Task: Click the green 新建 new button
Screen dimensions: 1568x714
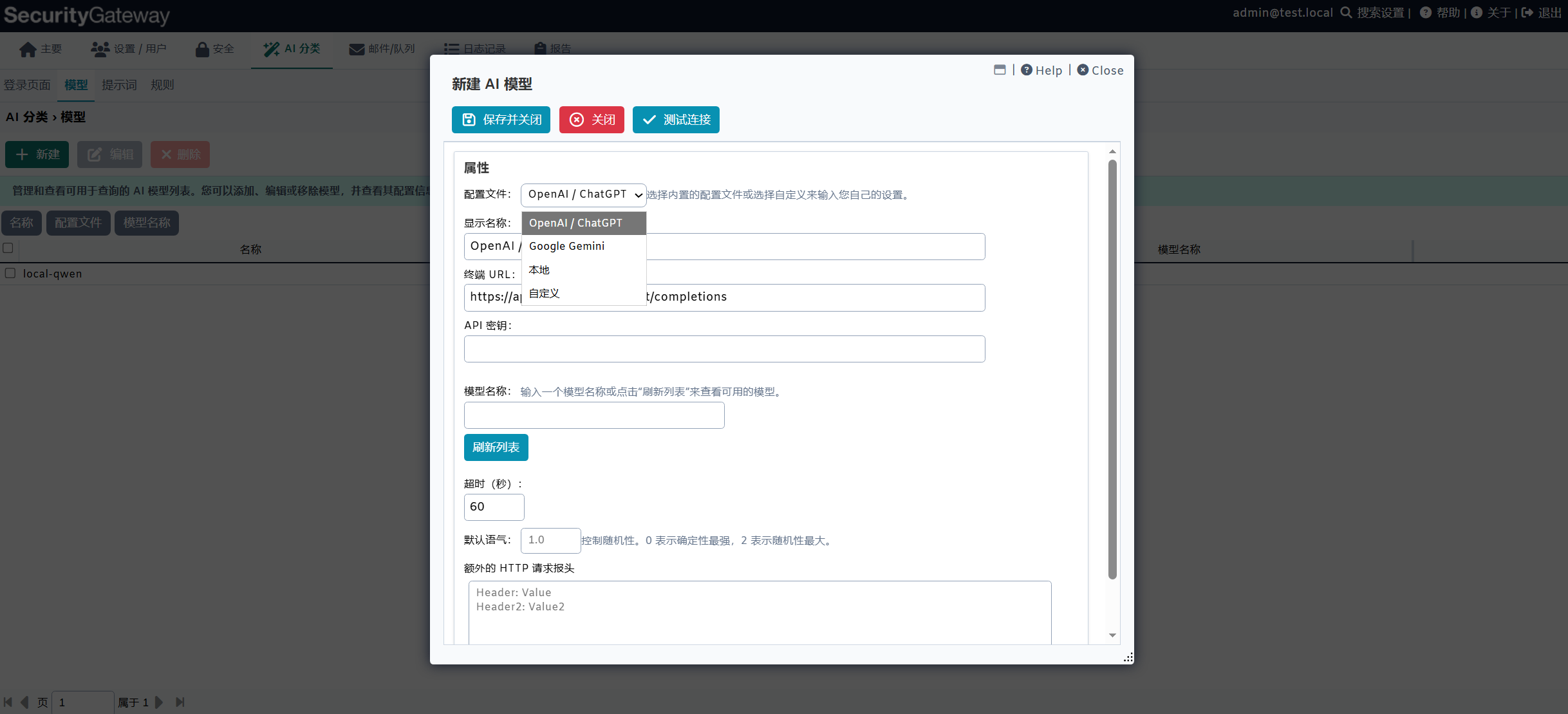Action: (37, 155)
